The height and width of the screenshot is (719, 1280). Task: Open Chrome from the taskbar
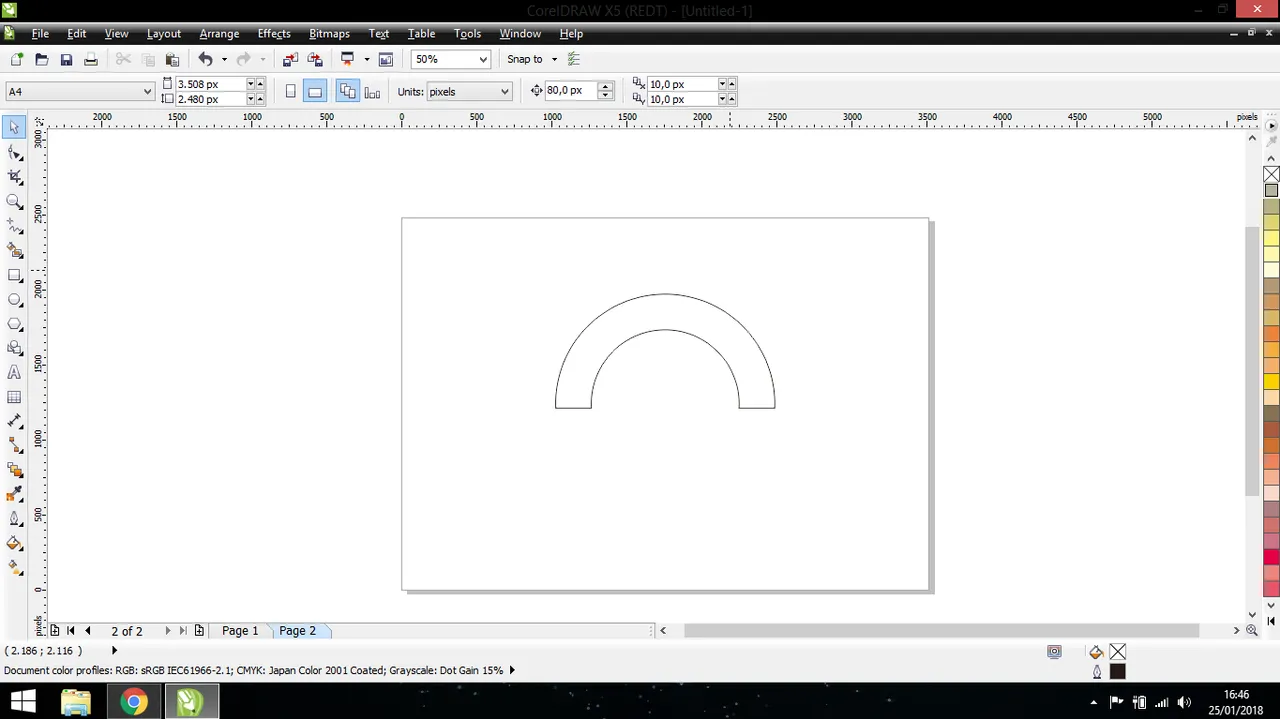click(133, 701)
